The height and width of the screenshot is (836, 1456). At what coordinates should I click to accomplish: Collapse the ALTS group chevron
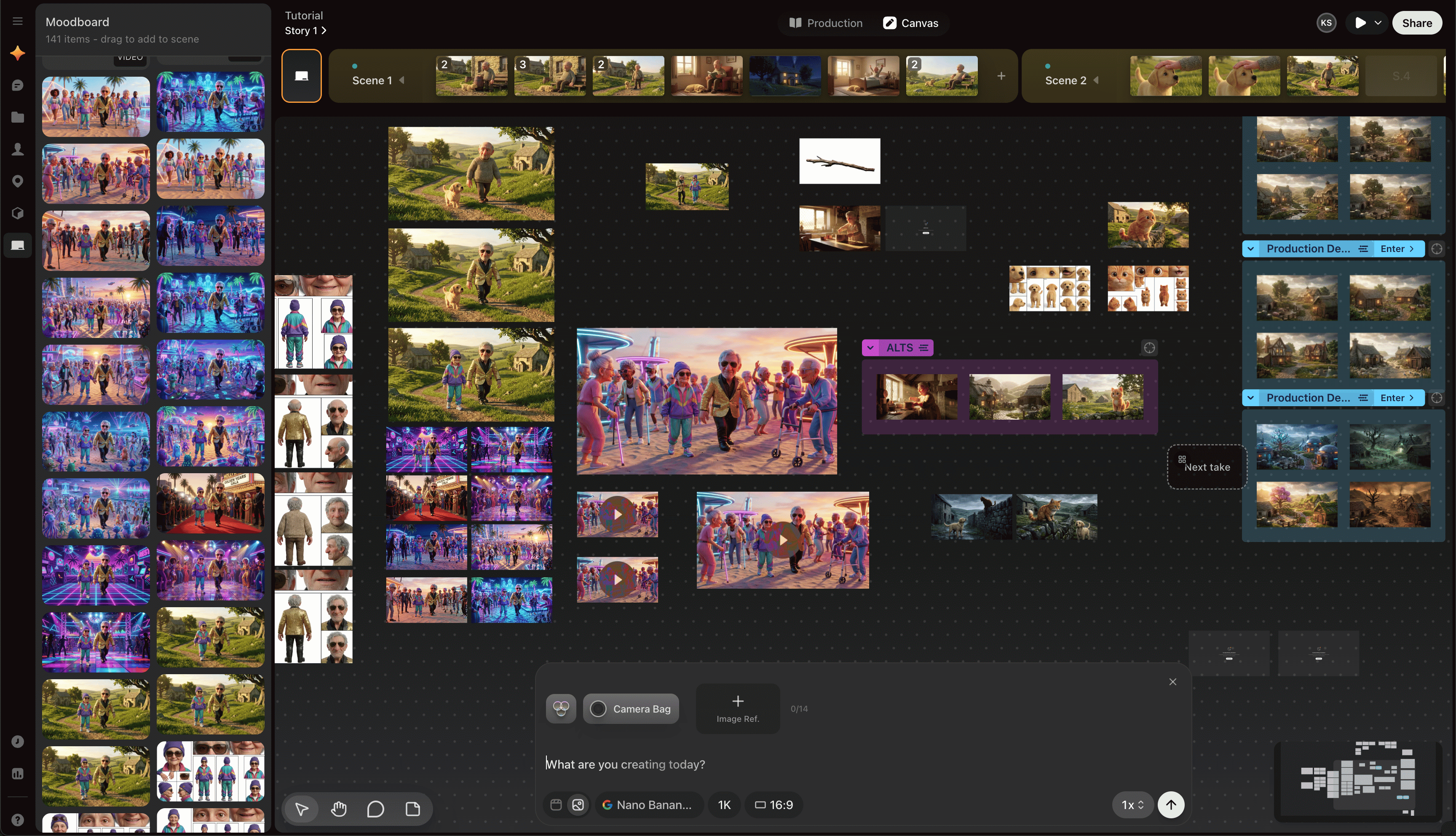(871, 347)
